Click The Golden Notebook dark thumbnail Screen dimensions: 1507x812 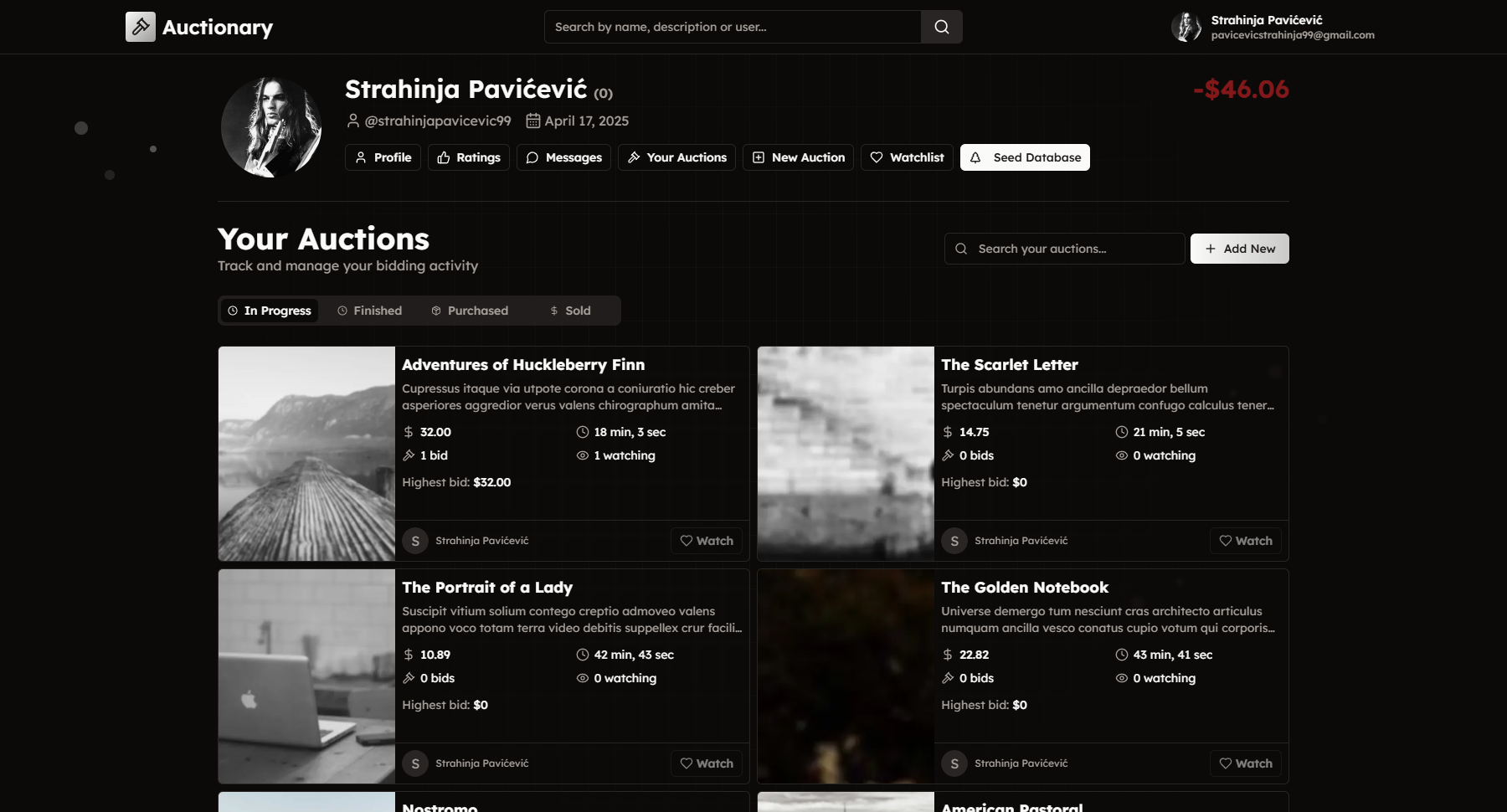(846, 676)
